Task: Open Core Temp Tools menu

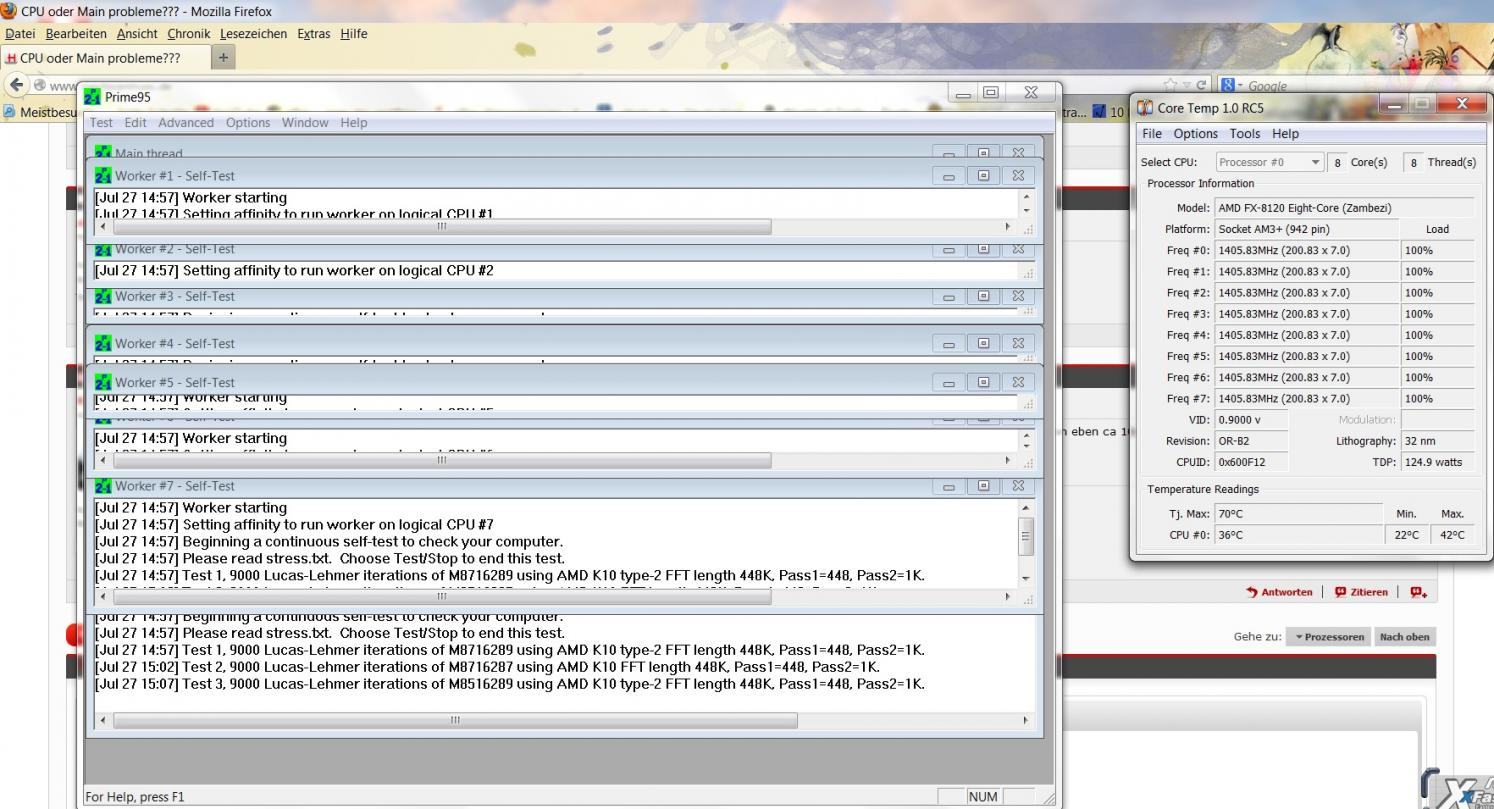Action: 1245,133
